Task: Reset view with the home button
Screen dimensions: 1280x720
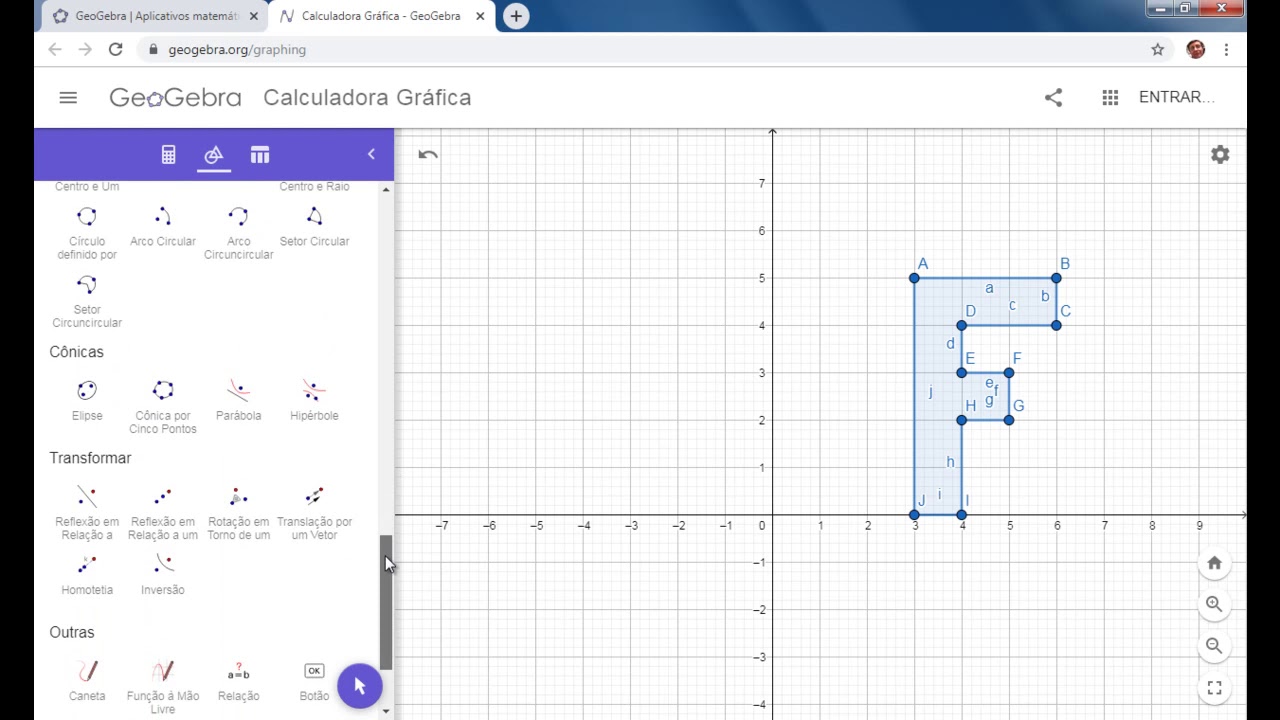Action: click(1214, 563)
